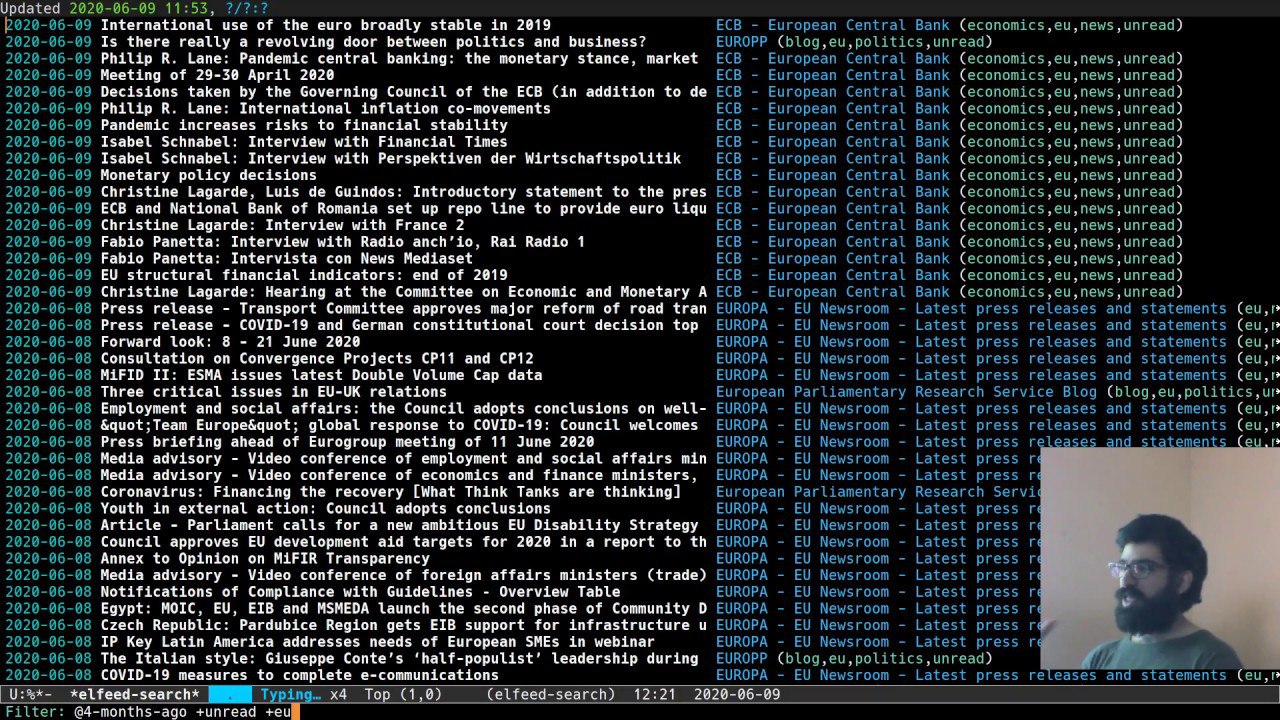The image size is (1280, 720).
Task: Select "Notifications of Compliance with Guidelines - Overview Table"
Action: pyautogui.click(x=360, y=592)
